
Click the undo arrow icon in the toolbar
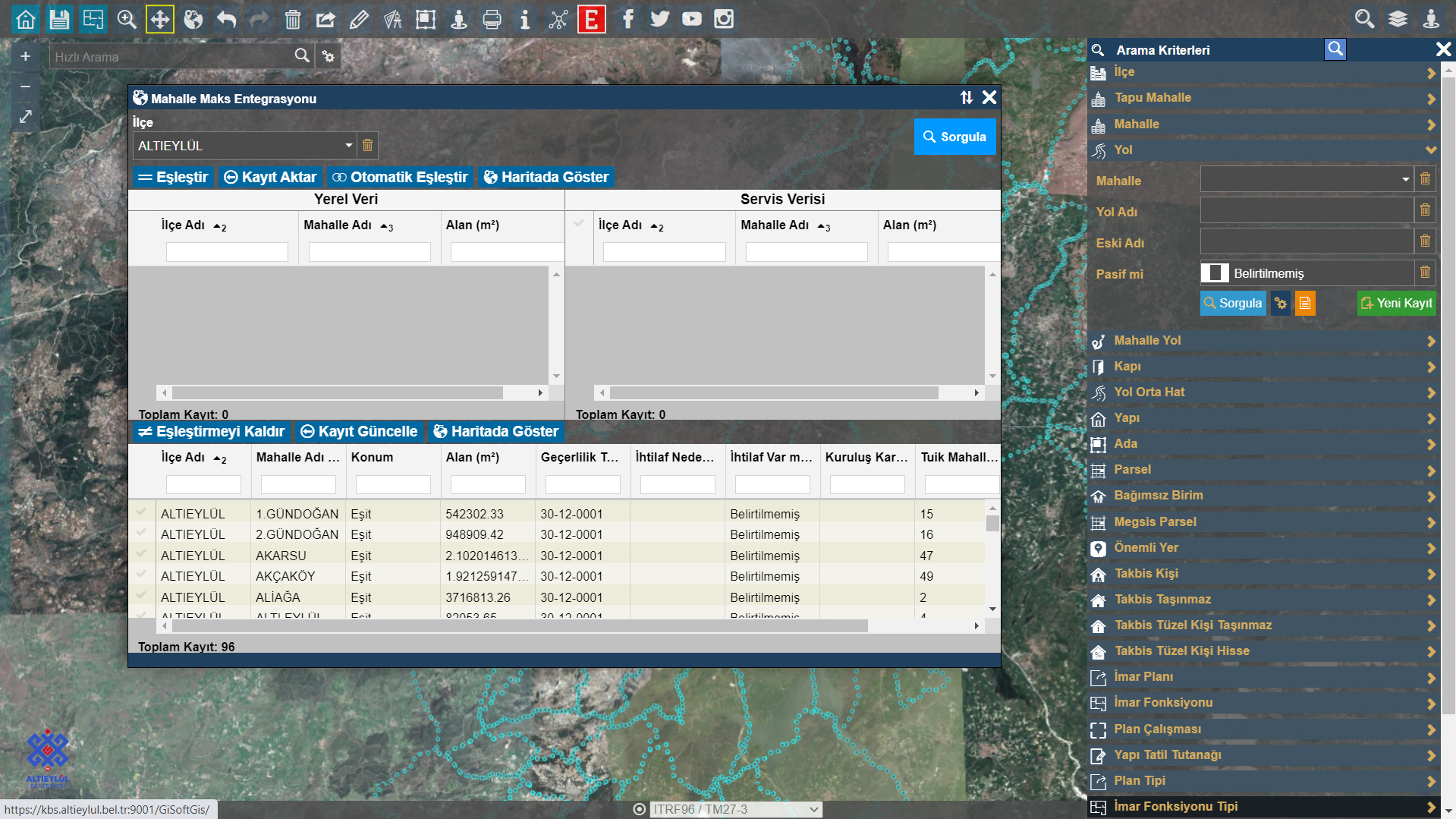click(x=226, y=19)
